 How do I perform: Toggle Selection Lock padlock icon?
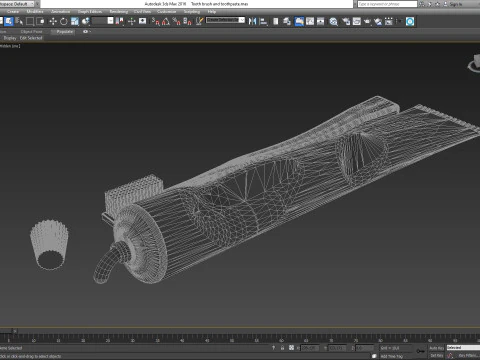coord(282,348)
